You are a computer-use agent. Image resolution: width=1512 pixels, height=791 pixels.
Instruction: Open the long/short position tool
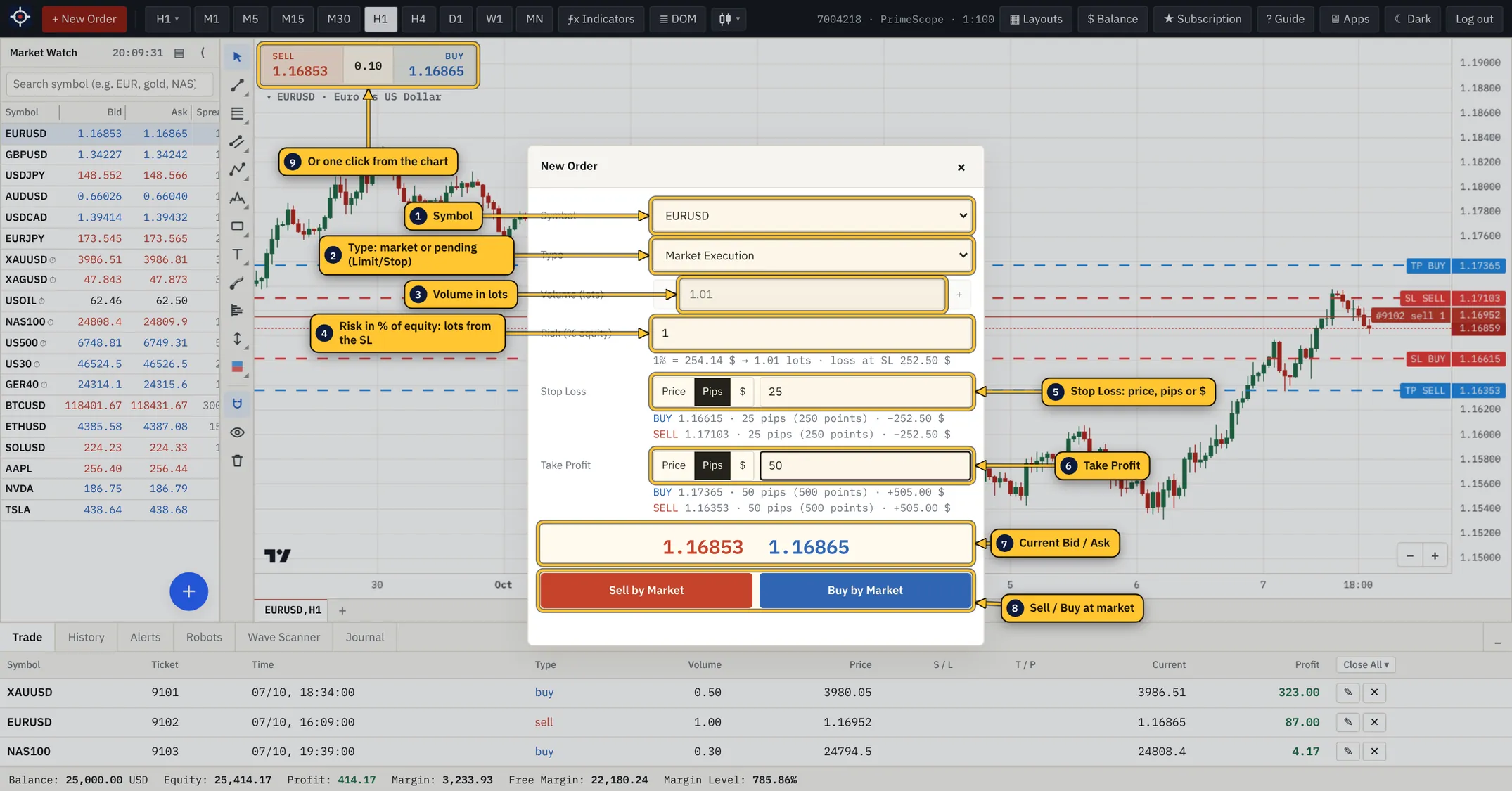237,367
